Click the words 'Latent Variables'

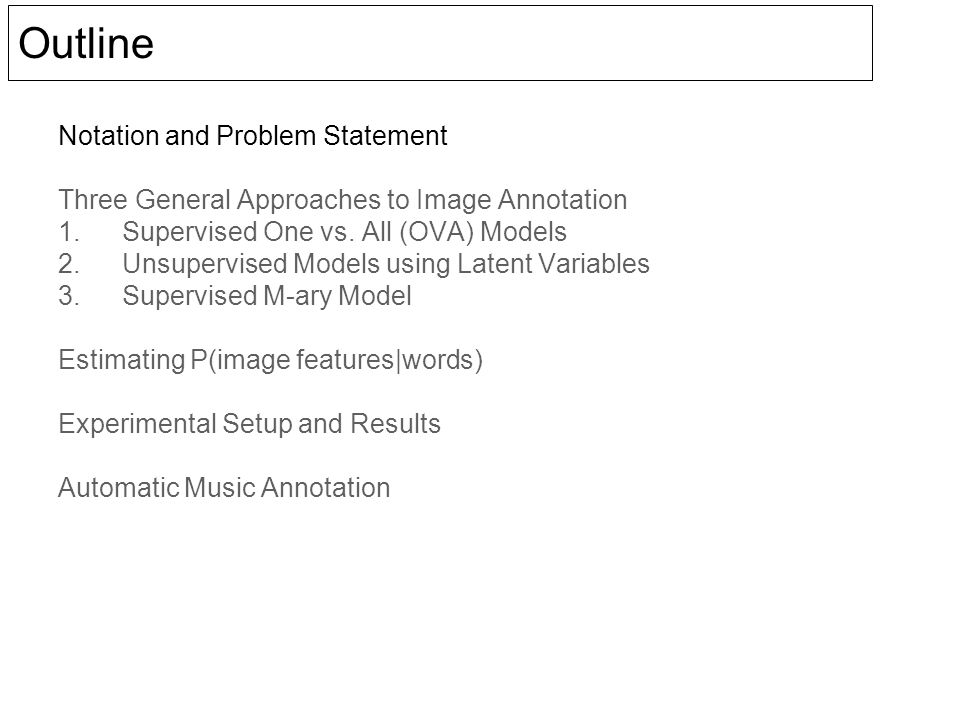(x=553, y=264)
